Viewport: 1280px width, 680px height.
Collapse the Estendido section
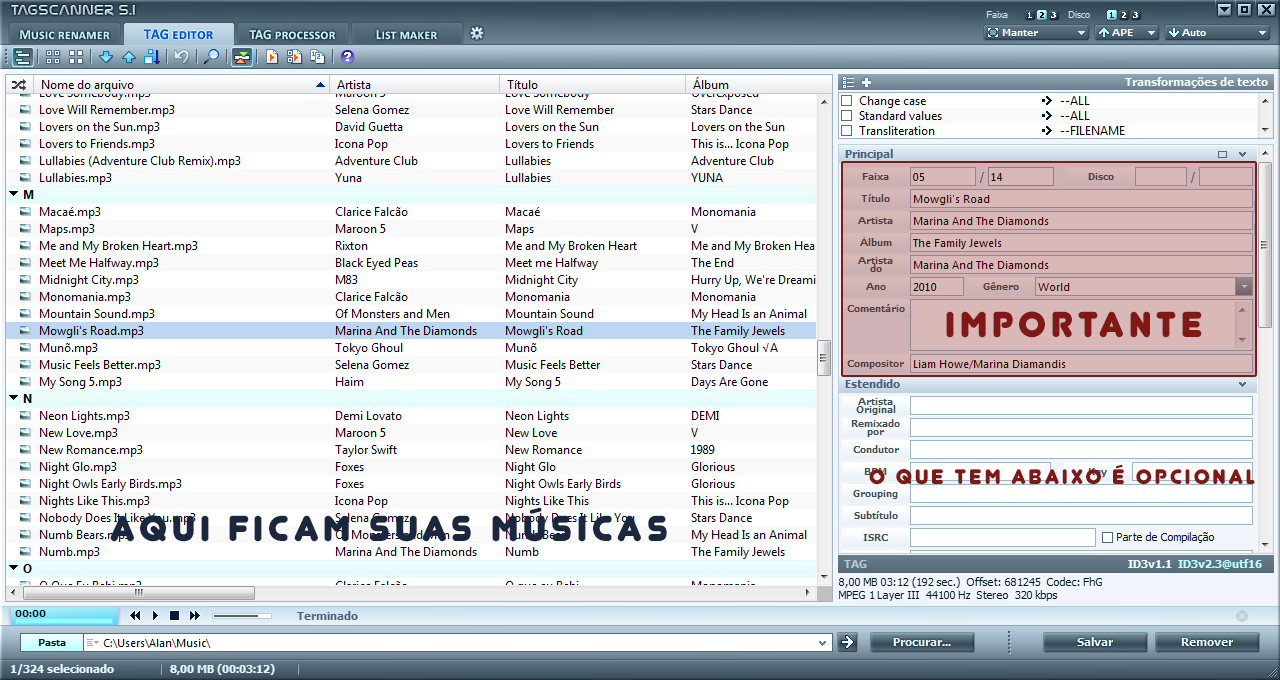(1242, 384)
